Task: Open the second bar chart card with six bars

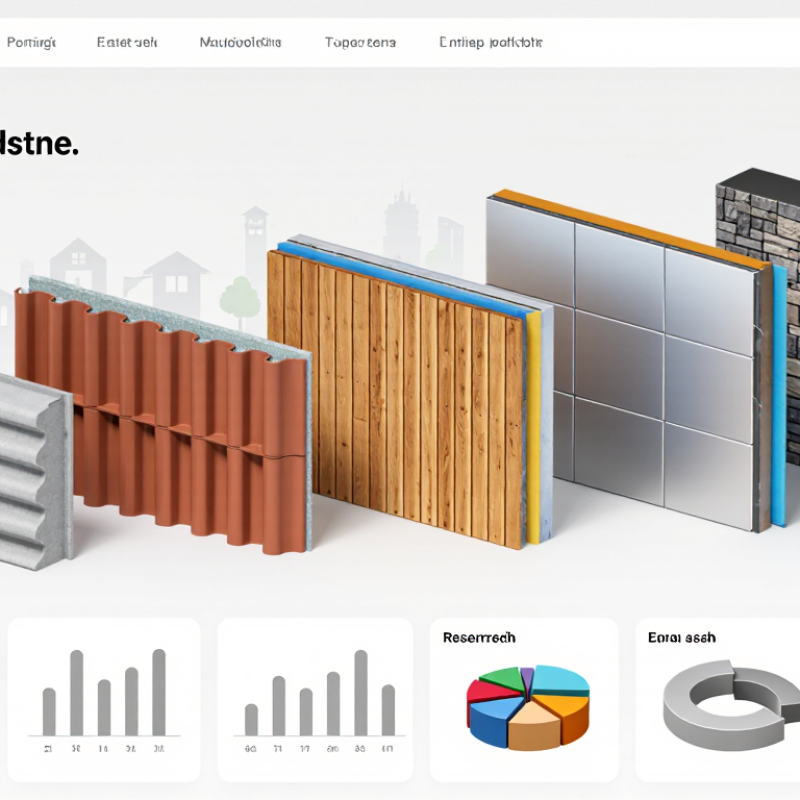Action: click(x=315, y=699)
